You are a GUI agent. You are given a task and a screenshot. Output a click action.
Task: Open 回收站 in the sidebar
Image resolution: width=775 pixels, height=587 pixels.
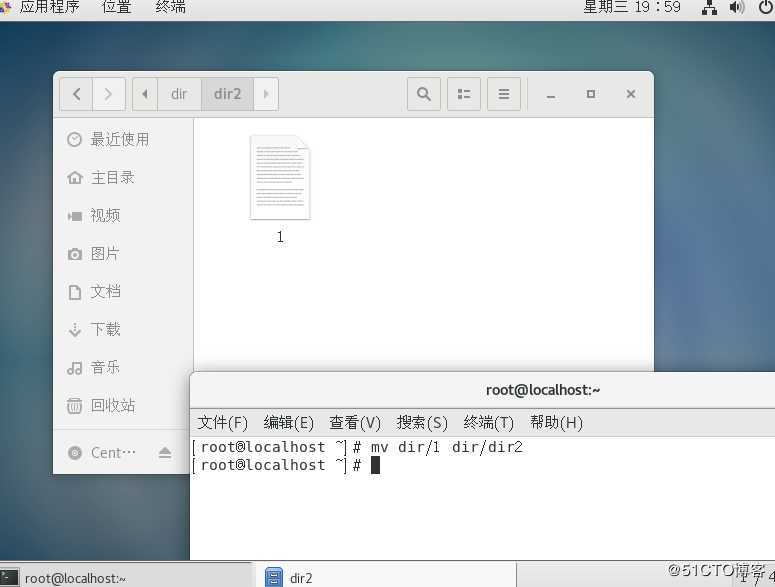(x=123, y=406)
